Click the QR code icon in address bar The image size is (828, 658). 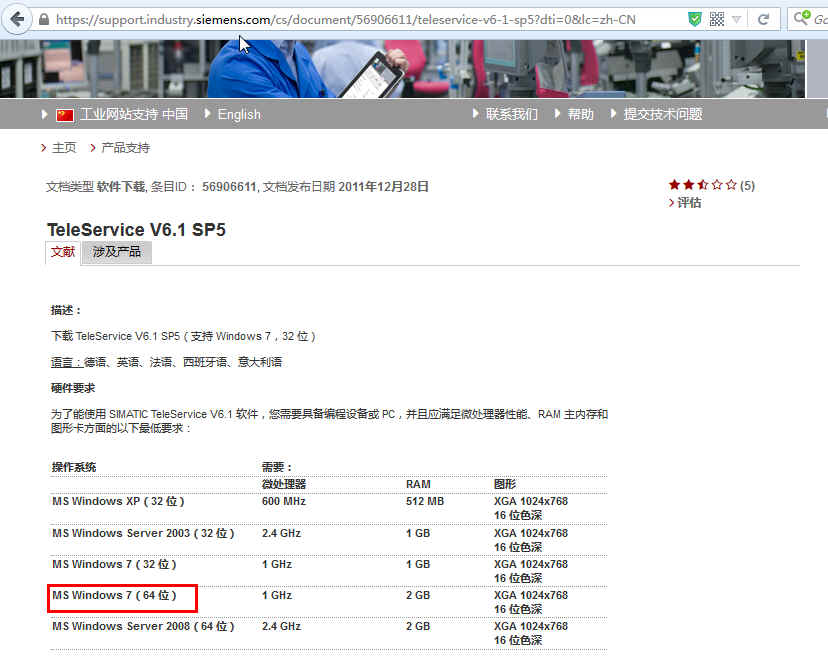point(717,19)
